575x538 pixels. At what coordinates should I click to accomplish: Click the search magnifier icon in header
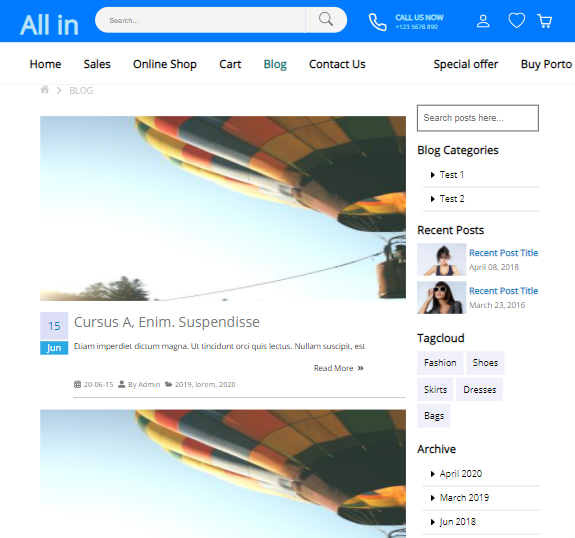pos(326,19)
